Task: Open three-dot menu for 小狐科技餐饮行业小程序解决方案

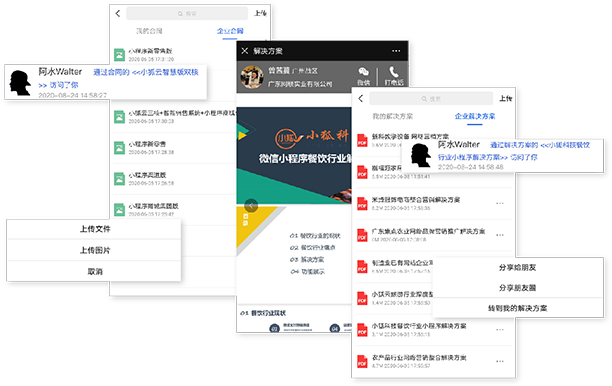Action: [x=500, y=330]
